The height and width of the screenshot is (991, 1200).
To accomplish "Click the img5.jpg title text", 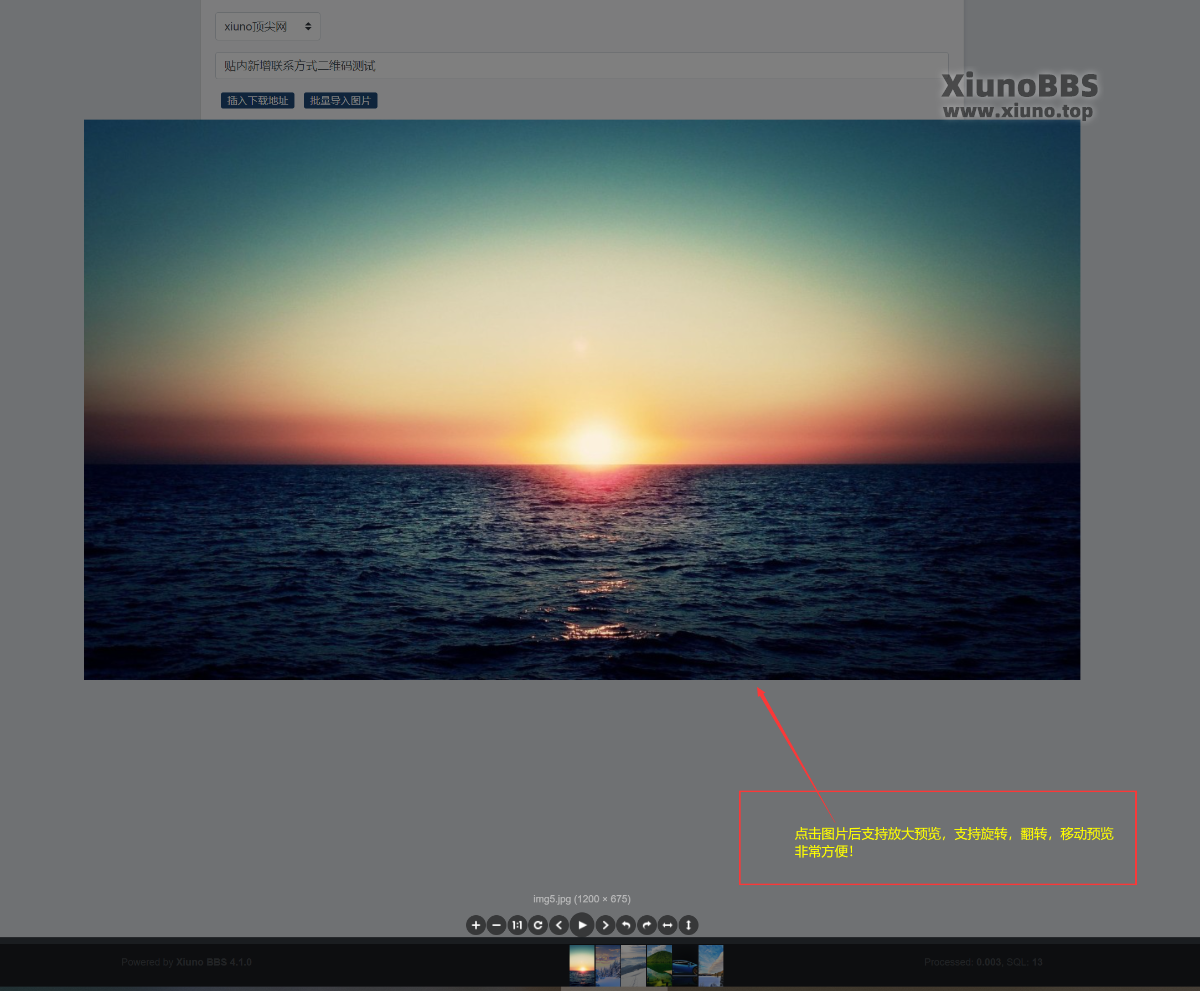I will point(582,899).
